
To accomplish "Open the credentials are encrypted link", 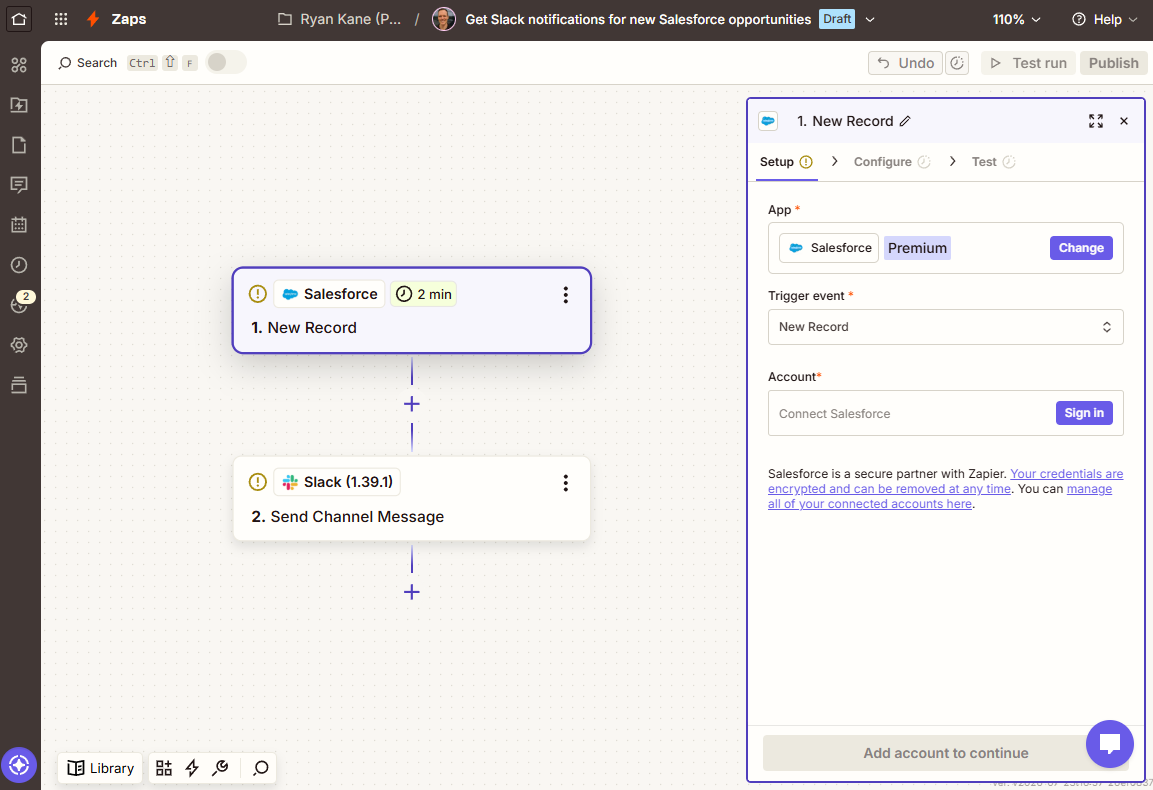I will 946,481.
